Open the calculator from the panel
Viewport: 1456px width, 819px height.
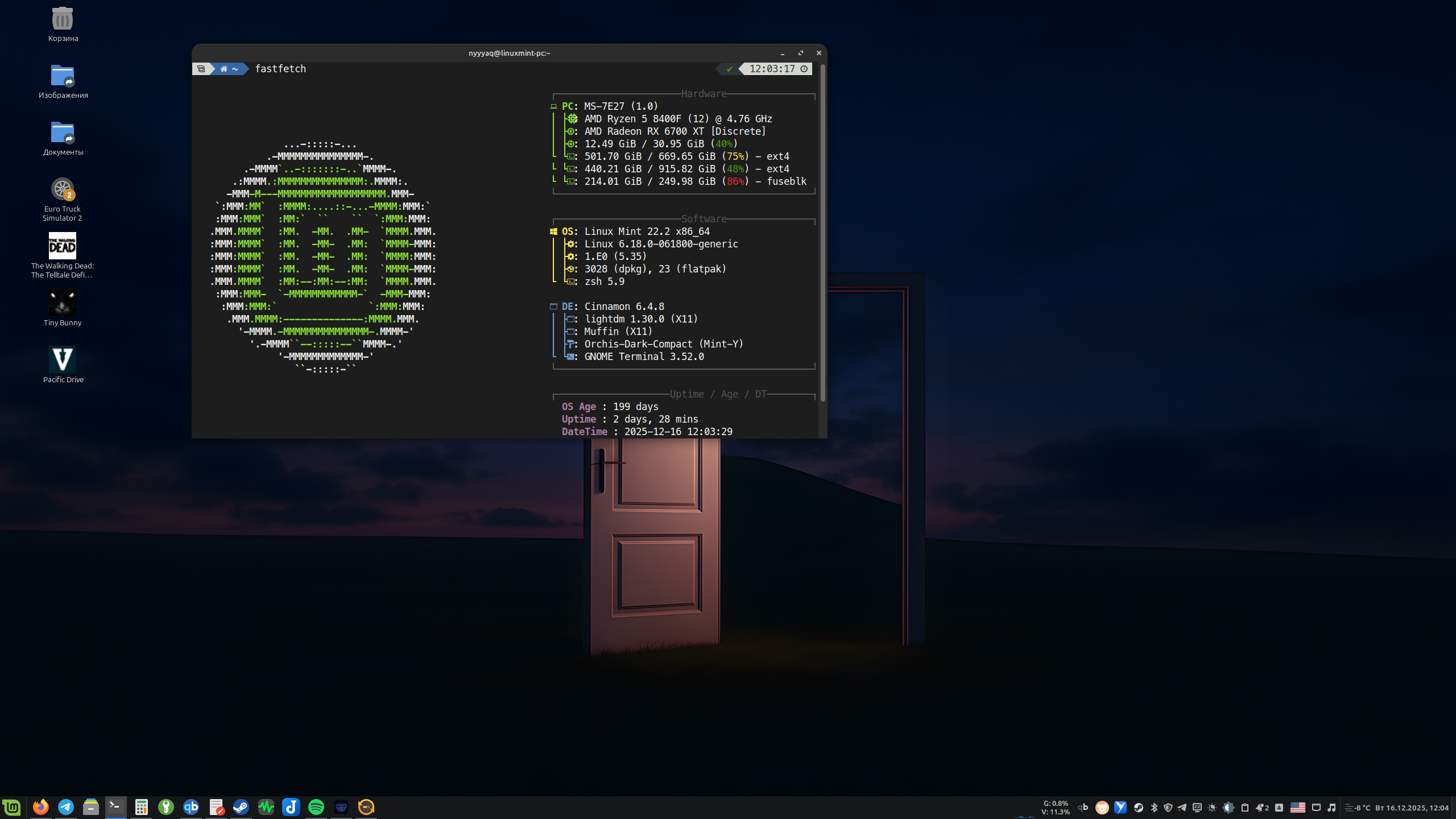pyautogui.click(x=141, y=807)
